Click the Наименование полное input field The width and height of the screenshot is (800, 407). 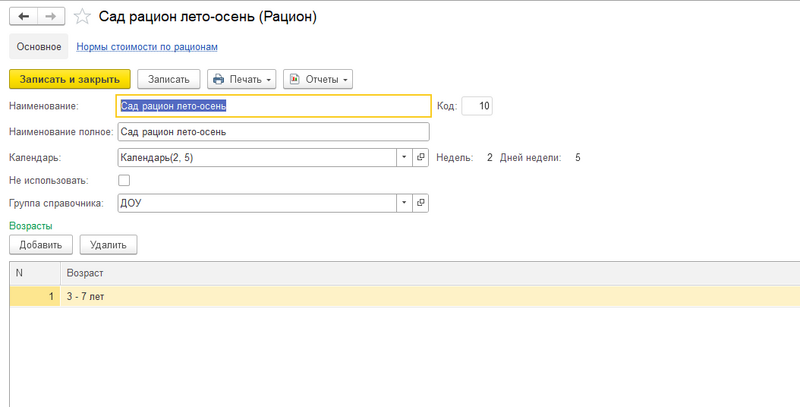coord(272,131)
